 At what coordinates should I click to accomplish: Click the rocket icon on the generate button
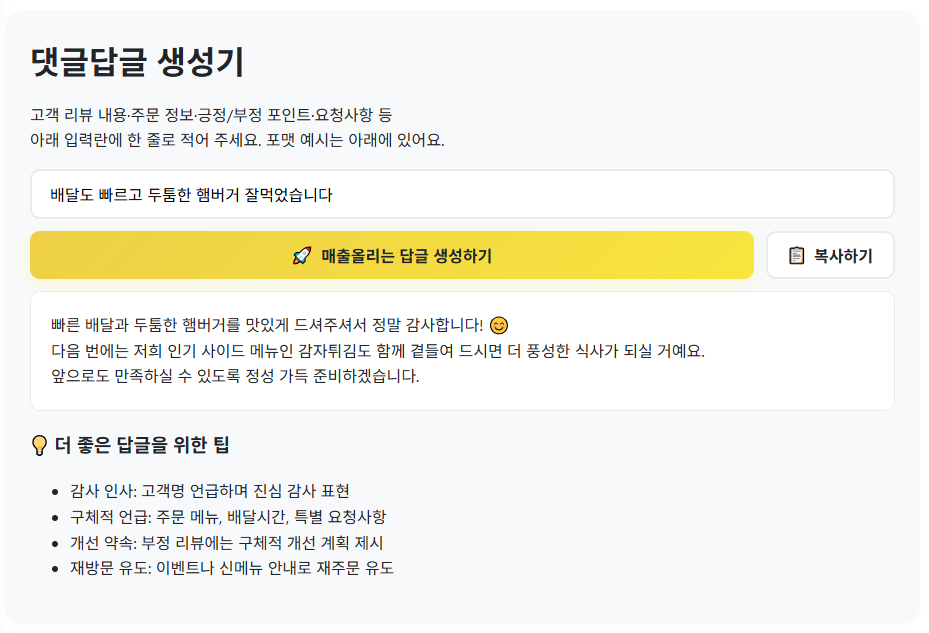point(302,256)
